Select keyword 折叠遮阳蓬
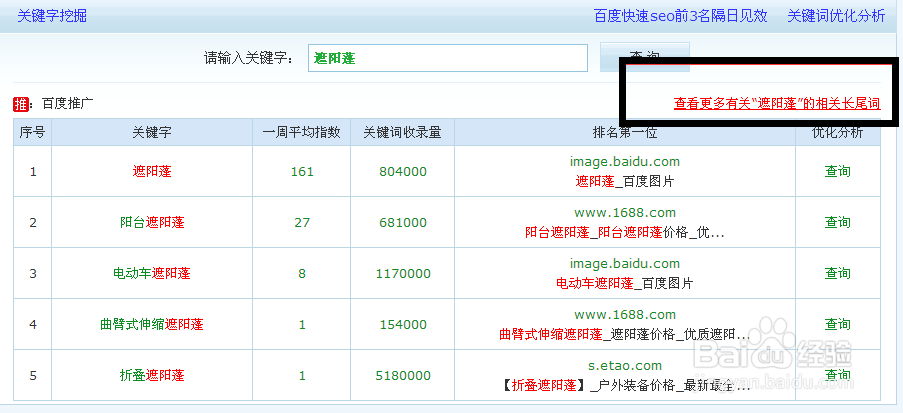Viewport: 903px width, 413px height. pyautogui.click(x=152, y=376)
